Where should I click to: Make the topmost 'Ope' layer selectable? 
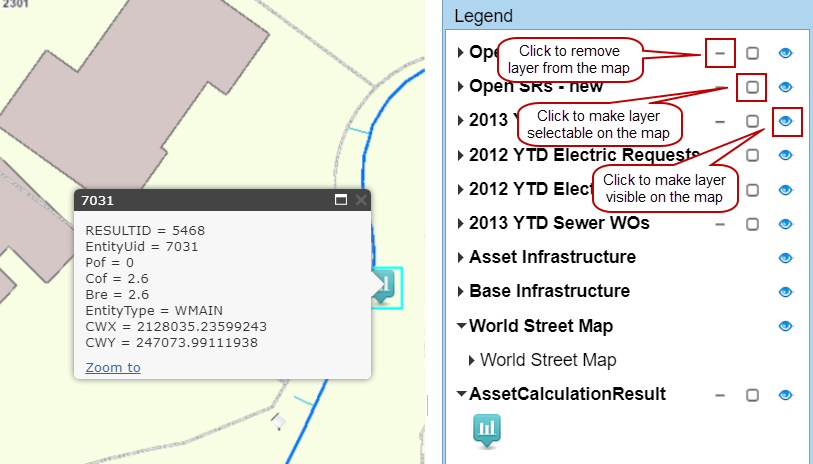coord(752,53)
